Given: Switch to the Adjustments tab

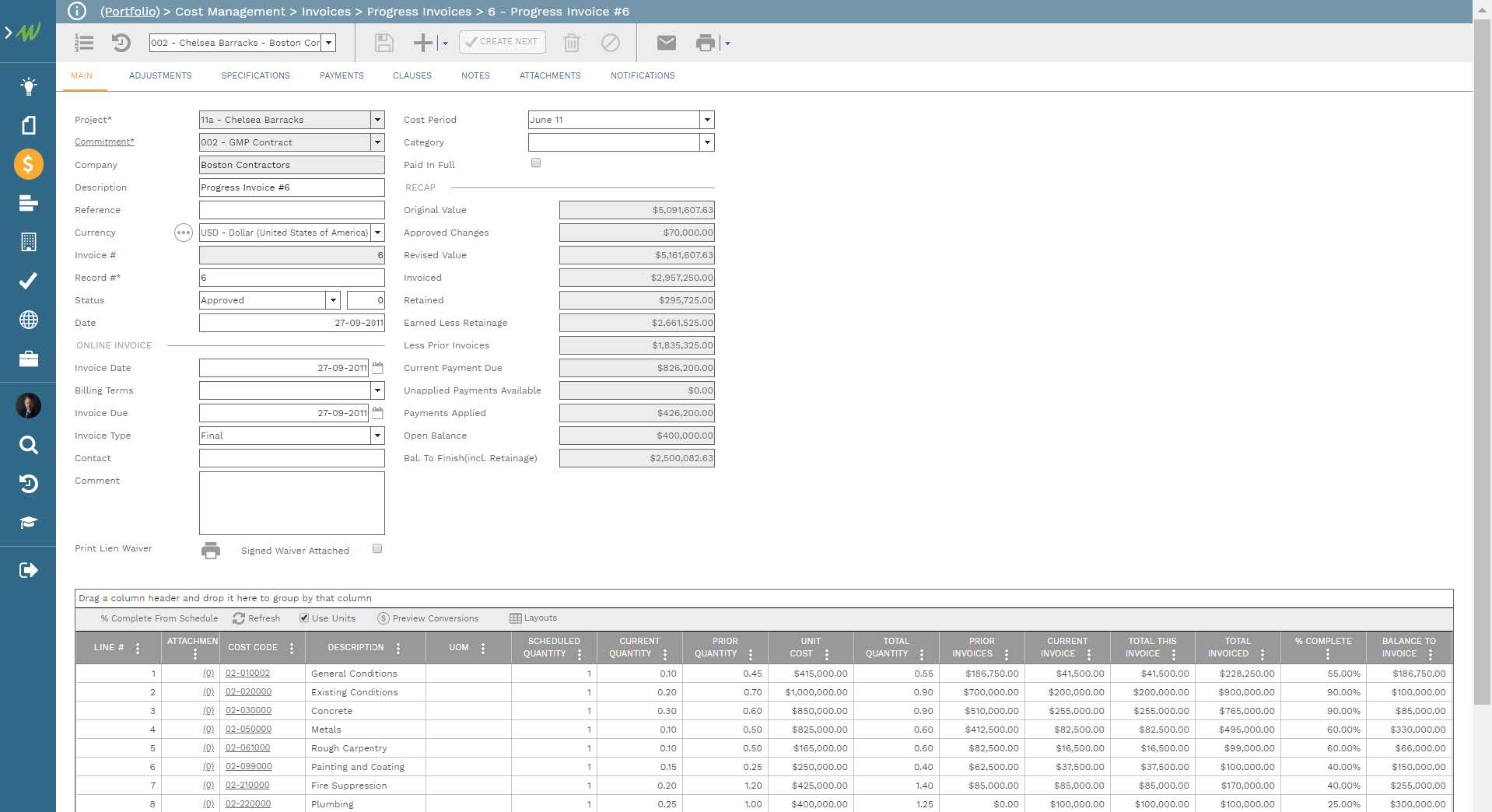Looking at the screenshot, I should coord(160,75).
